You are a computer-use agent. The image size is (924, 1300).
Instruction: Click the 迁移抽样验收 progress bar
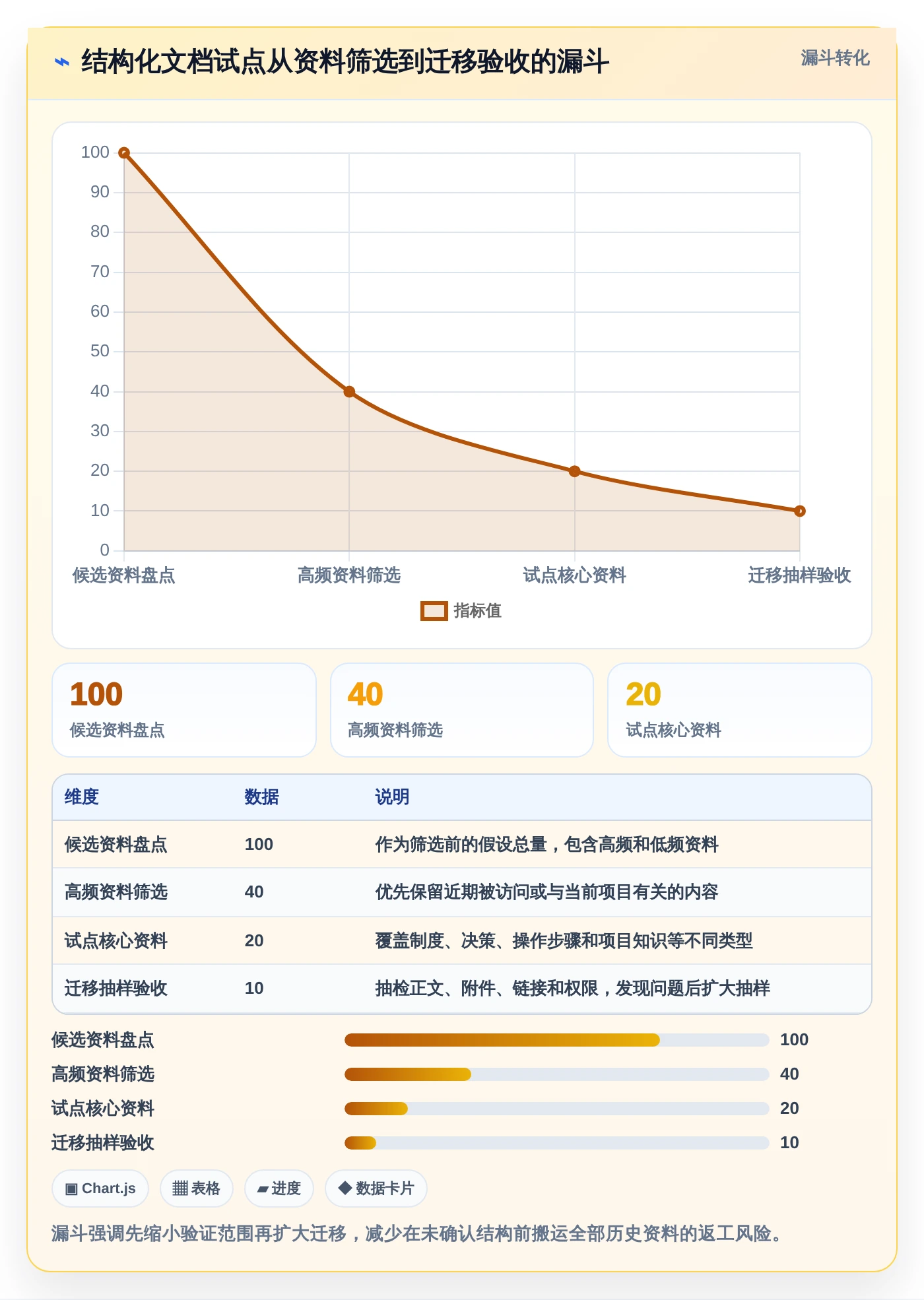pyautogui.click(x=557, y=1143)
